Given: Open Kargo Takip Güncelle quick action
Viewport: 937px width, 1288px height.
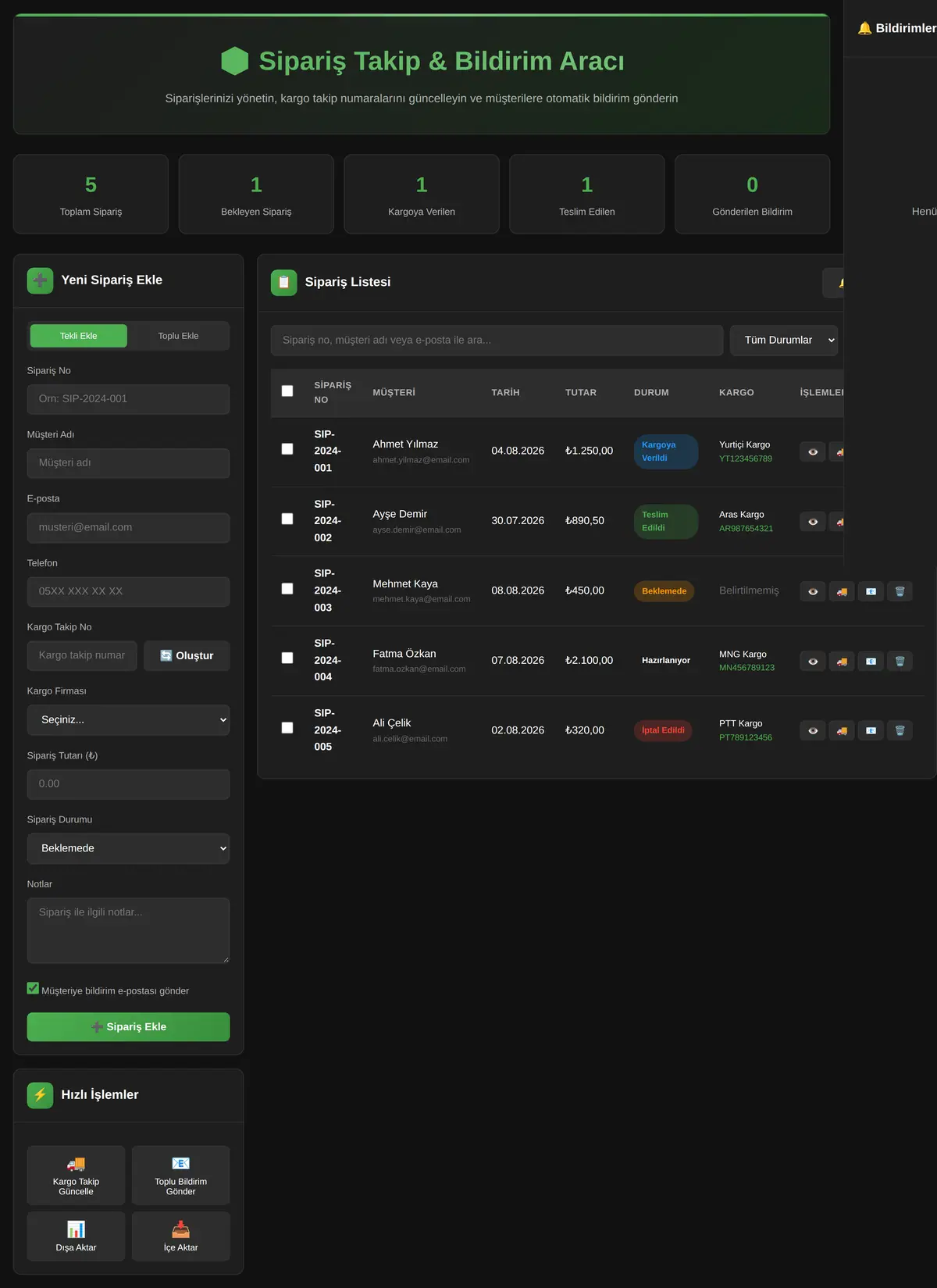Looking at the screenshot, I should pos(76,1175).
